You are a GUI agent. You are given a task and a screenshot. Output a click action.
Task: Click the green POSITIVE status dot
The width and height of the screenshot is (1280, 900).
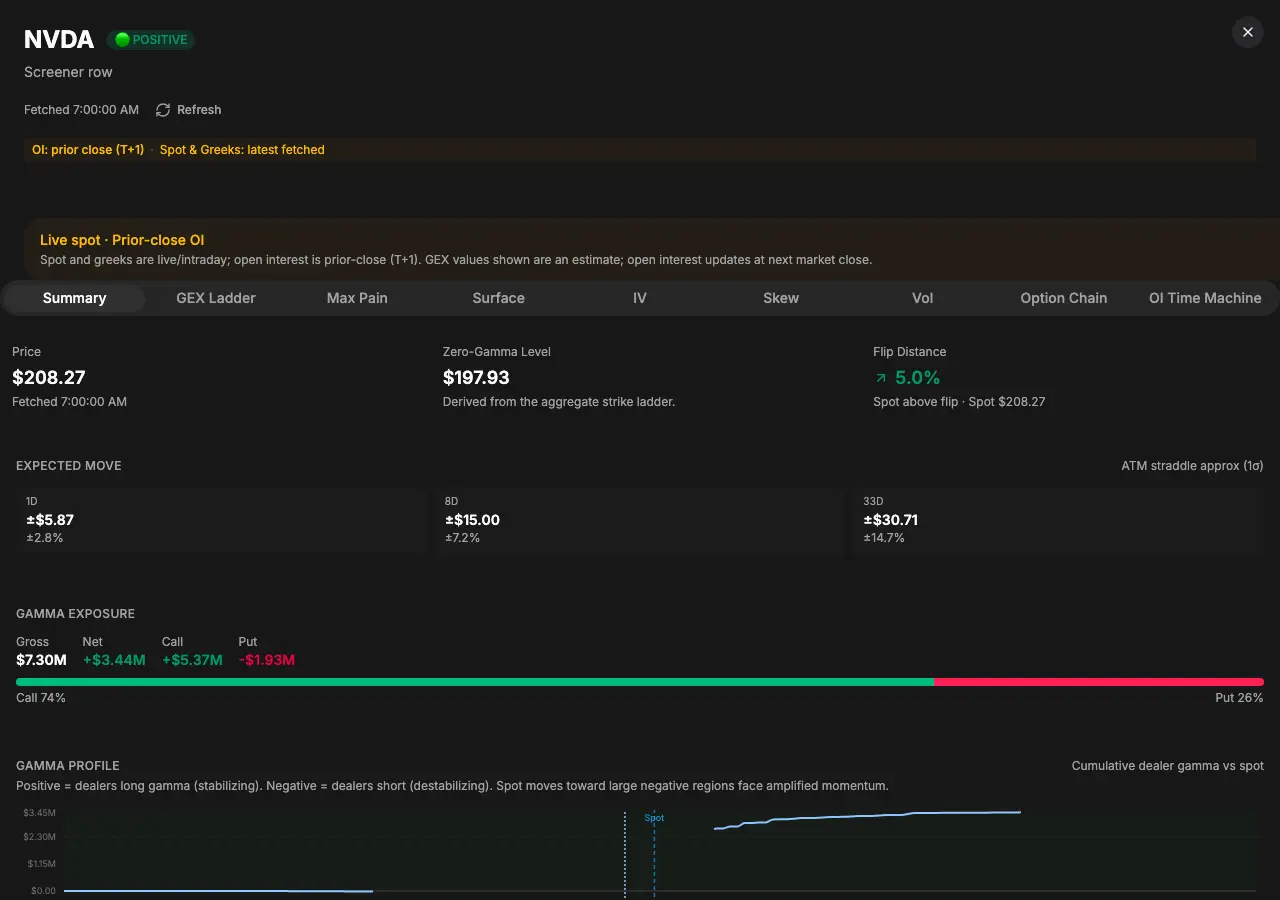point(122,40)
